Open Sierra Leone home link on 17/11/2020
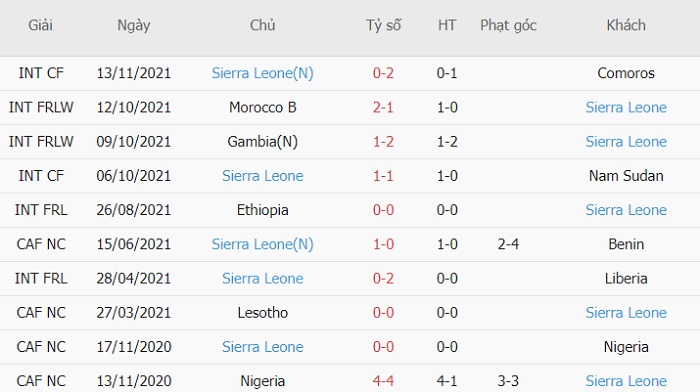Screen dimensions: 700x392 tap(262, 347)
